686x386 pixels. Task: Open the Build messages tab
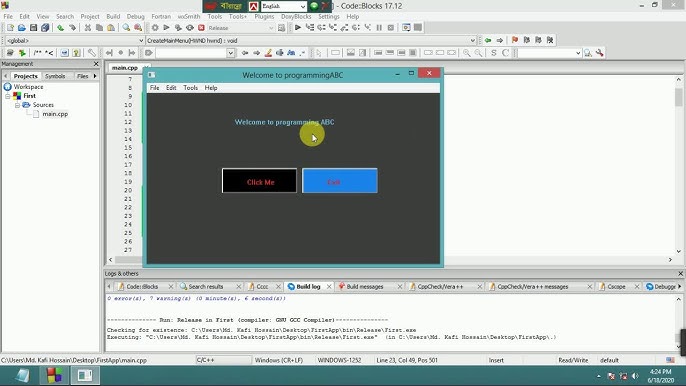coord(365,287)
